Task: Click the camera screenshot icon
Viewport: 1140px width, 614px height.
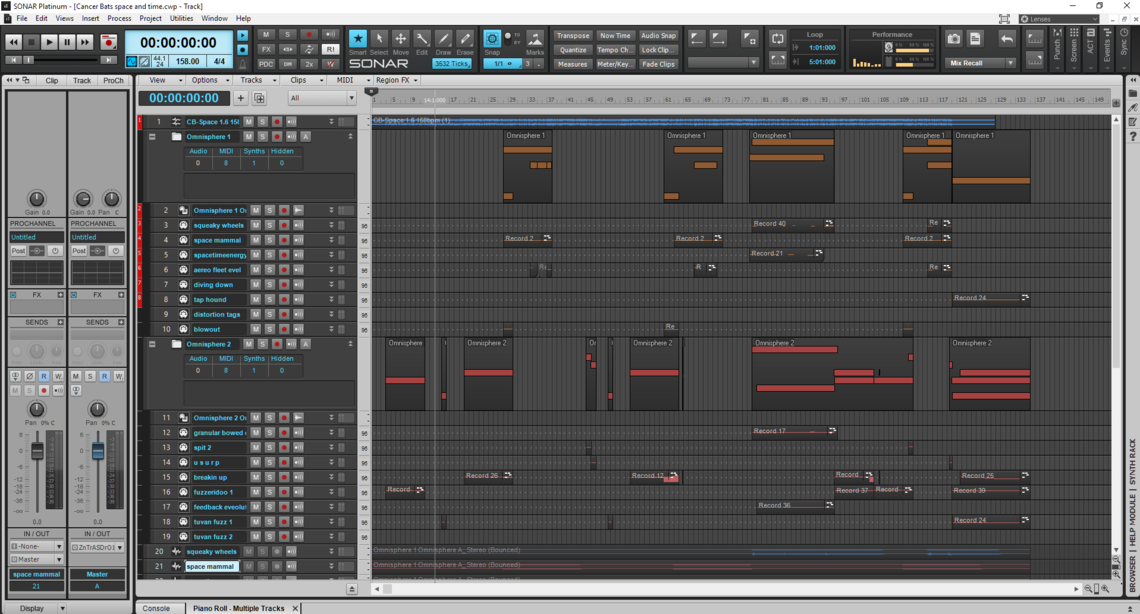Action: point(954,39)
